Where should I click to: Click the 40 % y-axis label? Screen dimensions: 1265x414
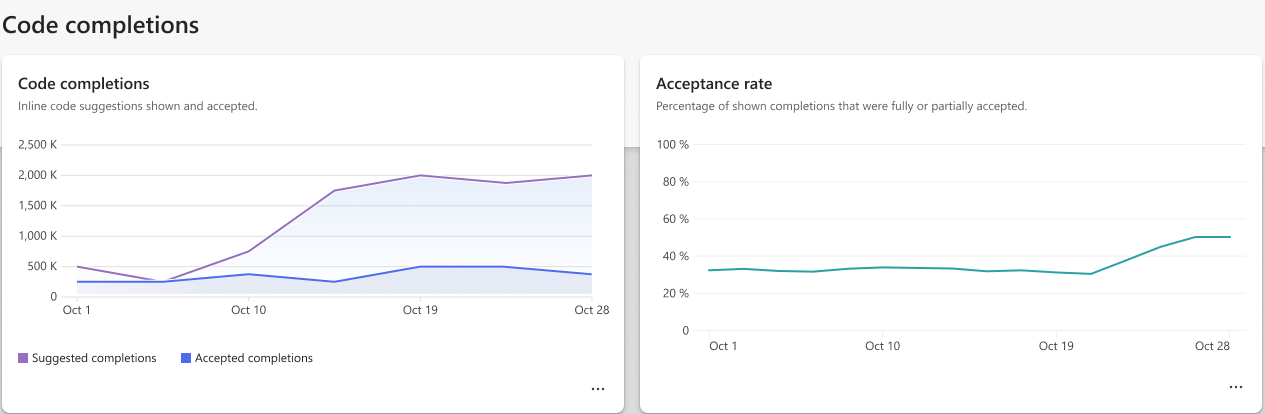(x=676, y=256)
